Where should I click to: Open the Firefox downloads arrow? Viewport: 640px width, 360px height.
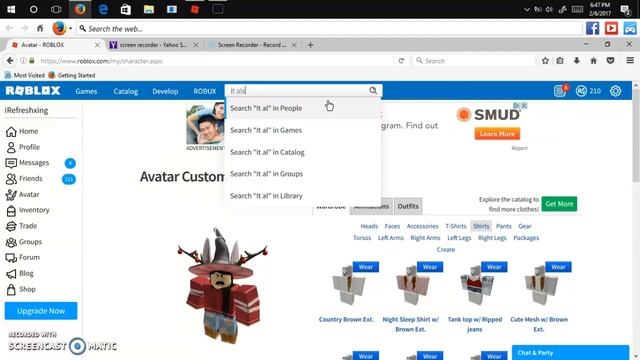pos(577,61)
